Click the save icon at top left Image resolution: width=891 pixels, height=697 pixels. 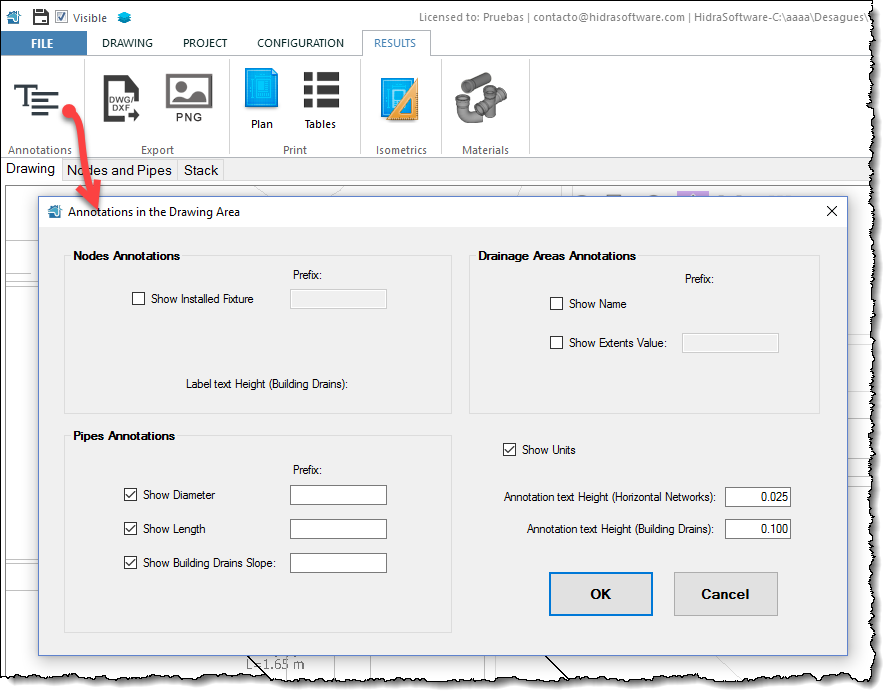(38, 16)
